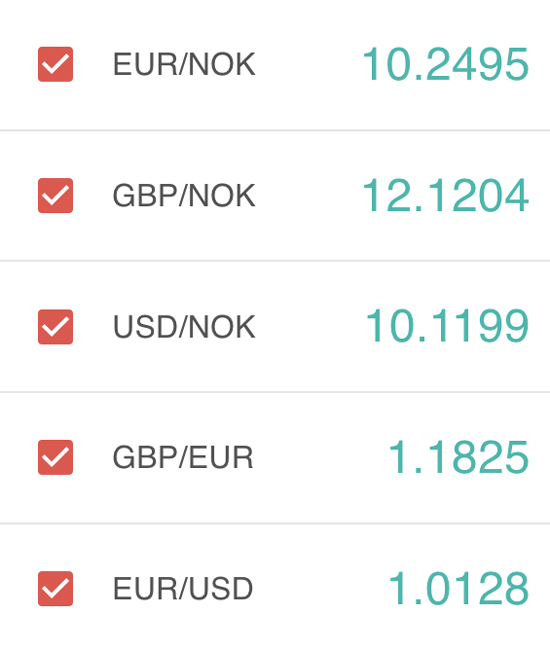Image resolution: width=550 pixels, height=650 pixels.
Task: Click the white checkmark beside EUR/NOK
Action: pos(56,64)
